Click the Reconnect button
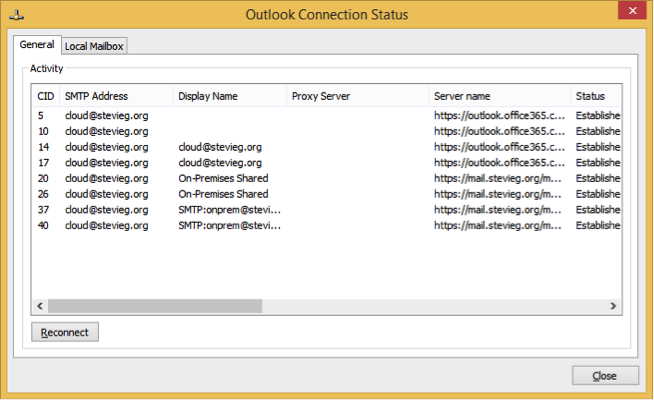This screenshot has height=400, width=654. [x=65, y=332]
